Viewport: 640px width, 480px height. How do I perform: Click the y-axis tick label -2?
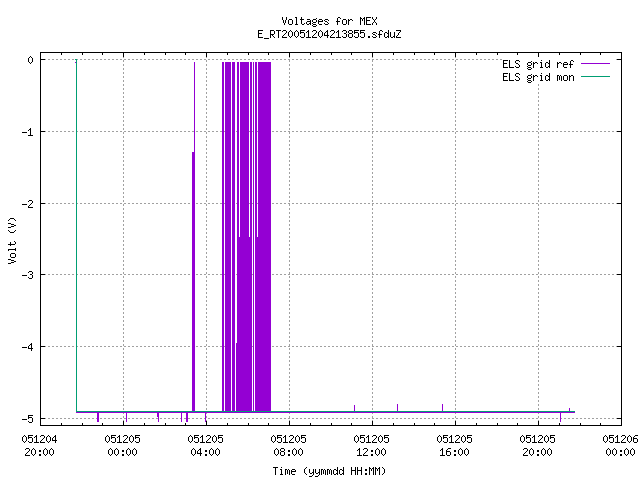click(x=28, y=204)
